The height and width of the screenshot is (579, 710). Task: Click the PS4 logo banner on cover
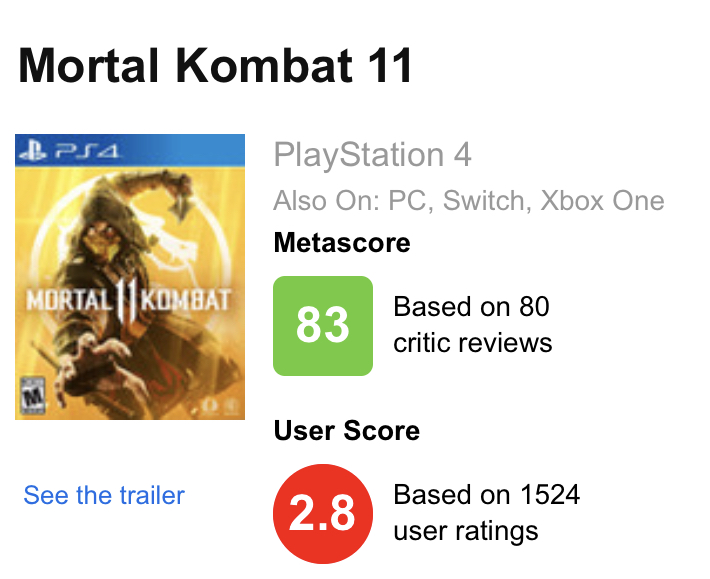130,150
